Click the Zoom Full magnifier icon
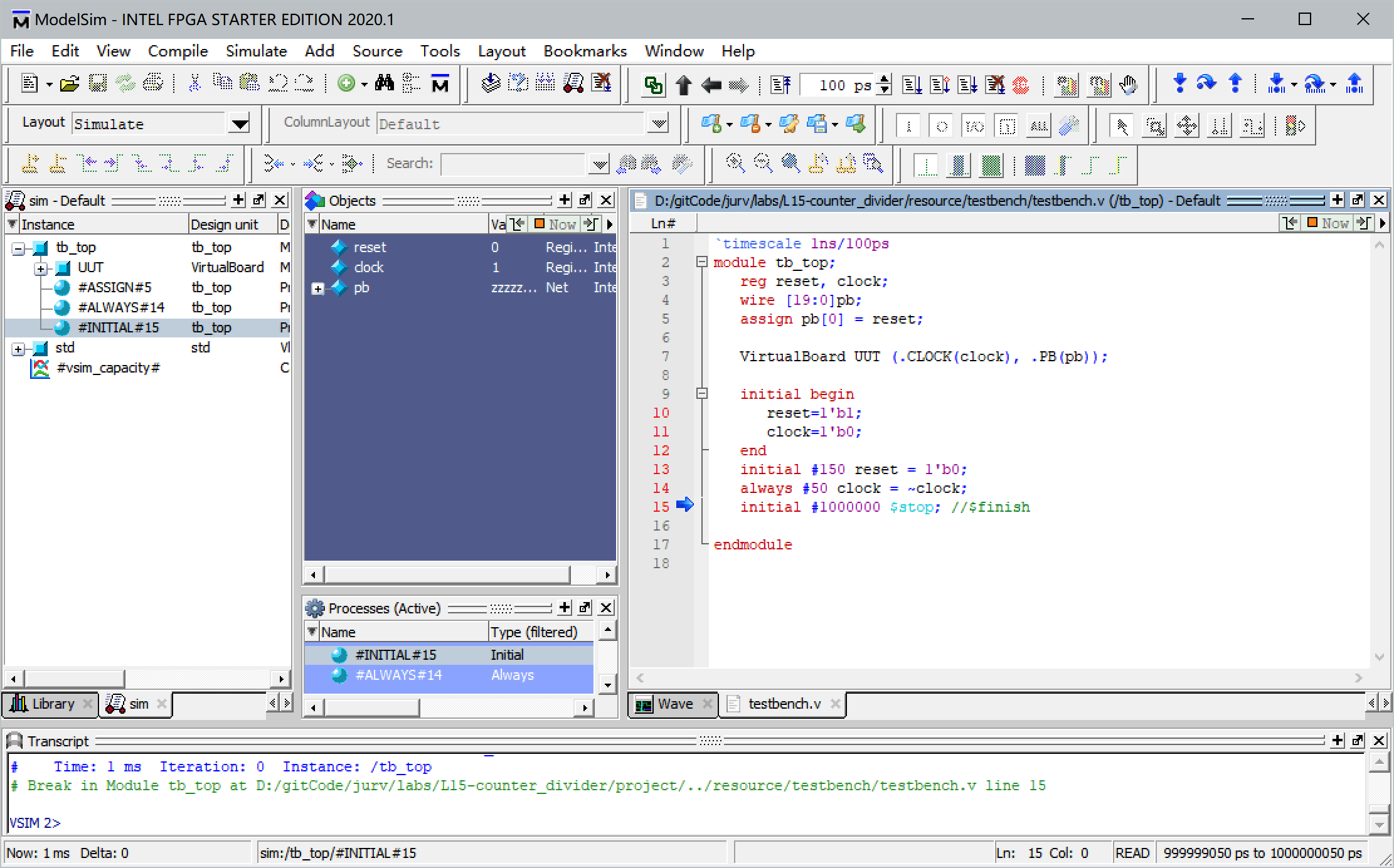The height and width of the screenshot is (868, 1394). [x=790, y=164]
